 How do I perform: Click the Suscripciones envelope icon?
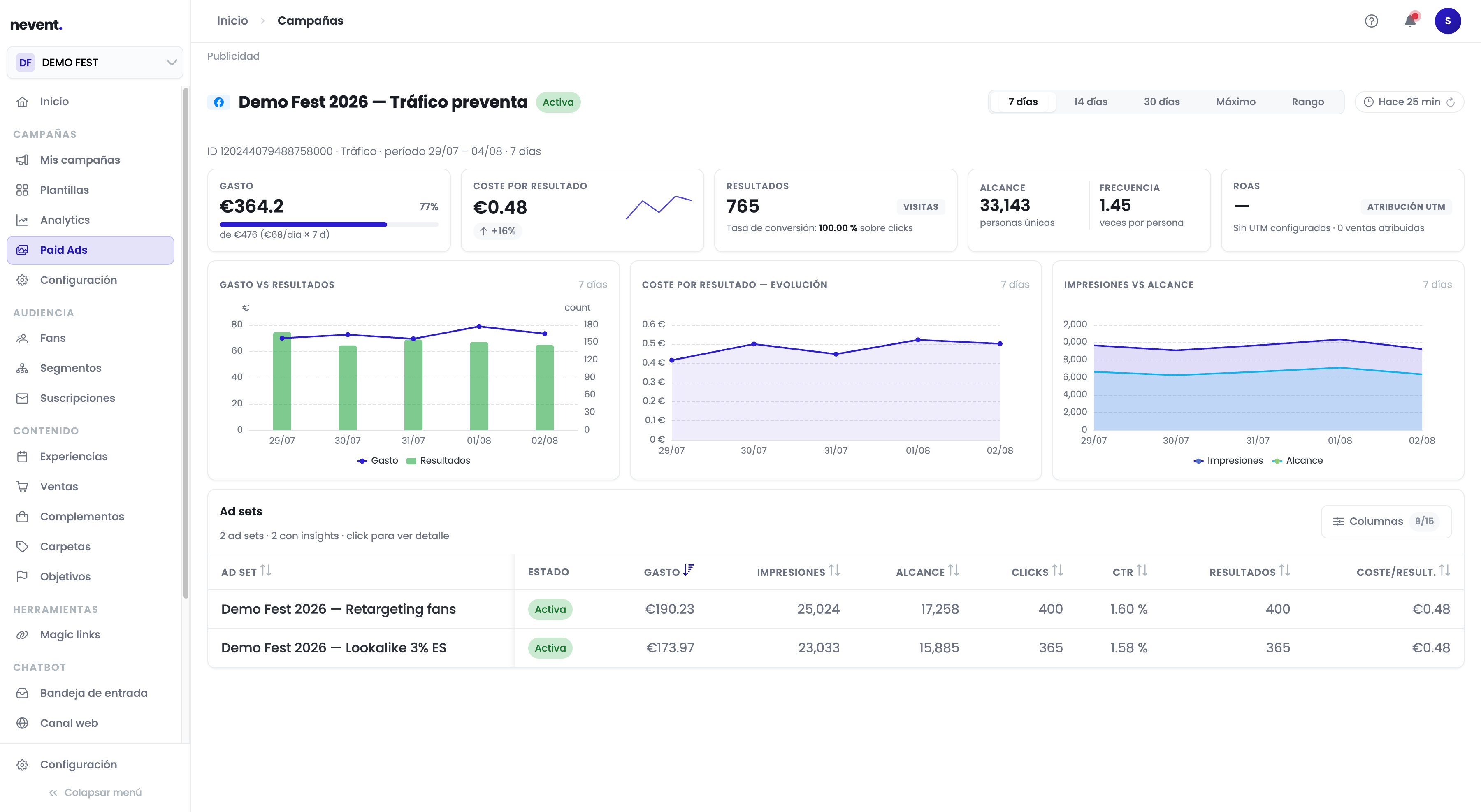[23, 398]
